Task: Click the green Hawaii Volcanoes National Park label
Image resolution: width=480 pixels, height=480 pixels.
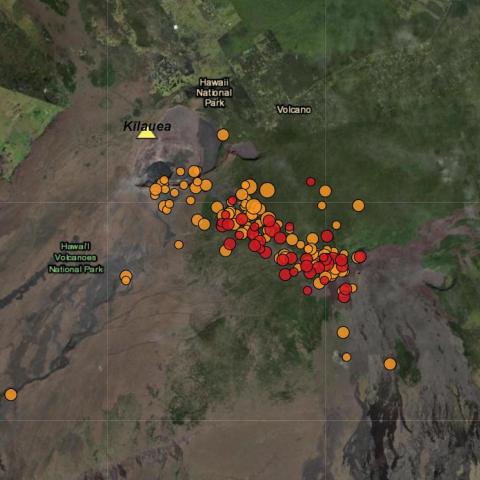Action: coord(76,258)
